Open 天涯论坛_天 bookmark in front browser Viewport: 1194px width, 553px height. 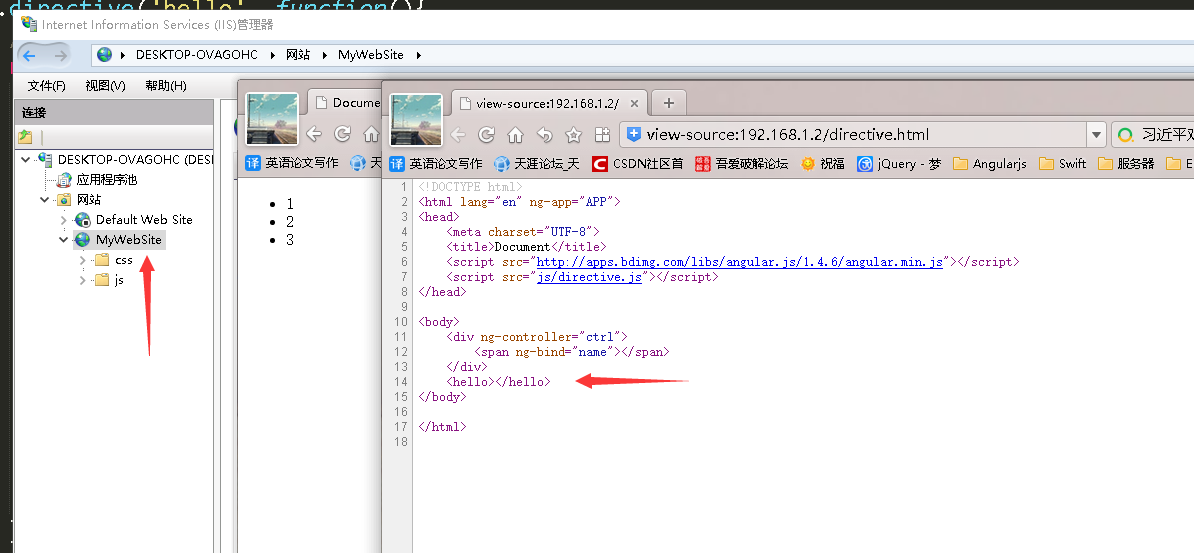(x=538, y=163)
